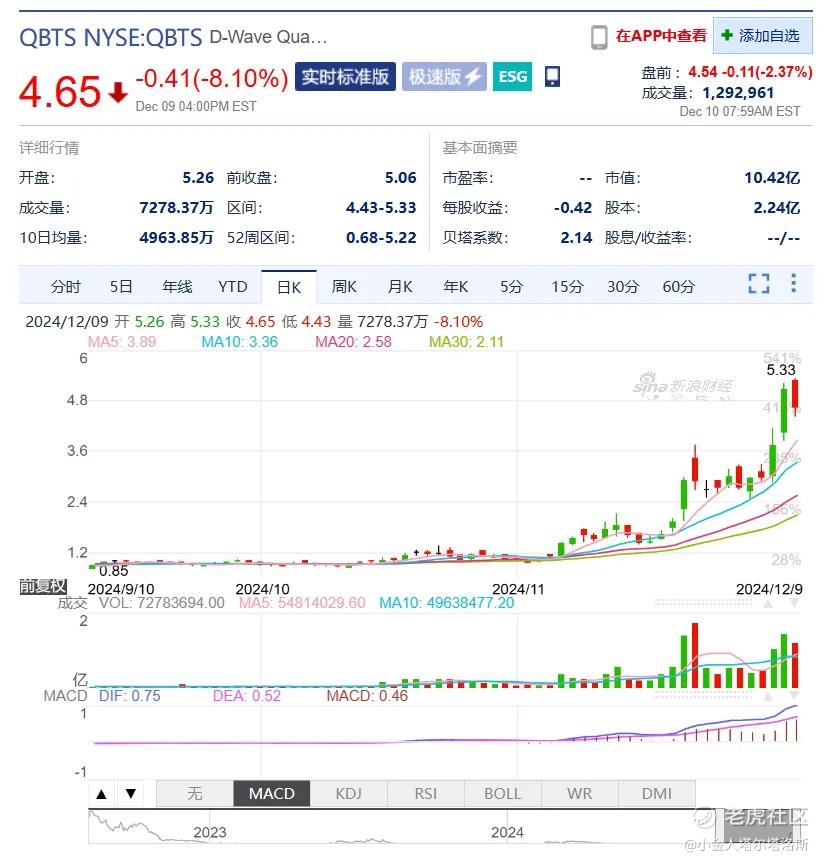Click the last red candlestick peaking at 5.33
This screenshot has width=824, height=864.
[x=795, y=395]
